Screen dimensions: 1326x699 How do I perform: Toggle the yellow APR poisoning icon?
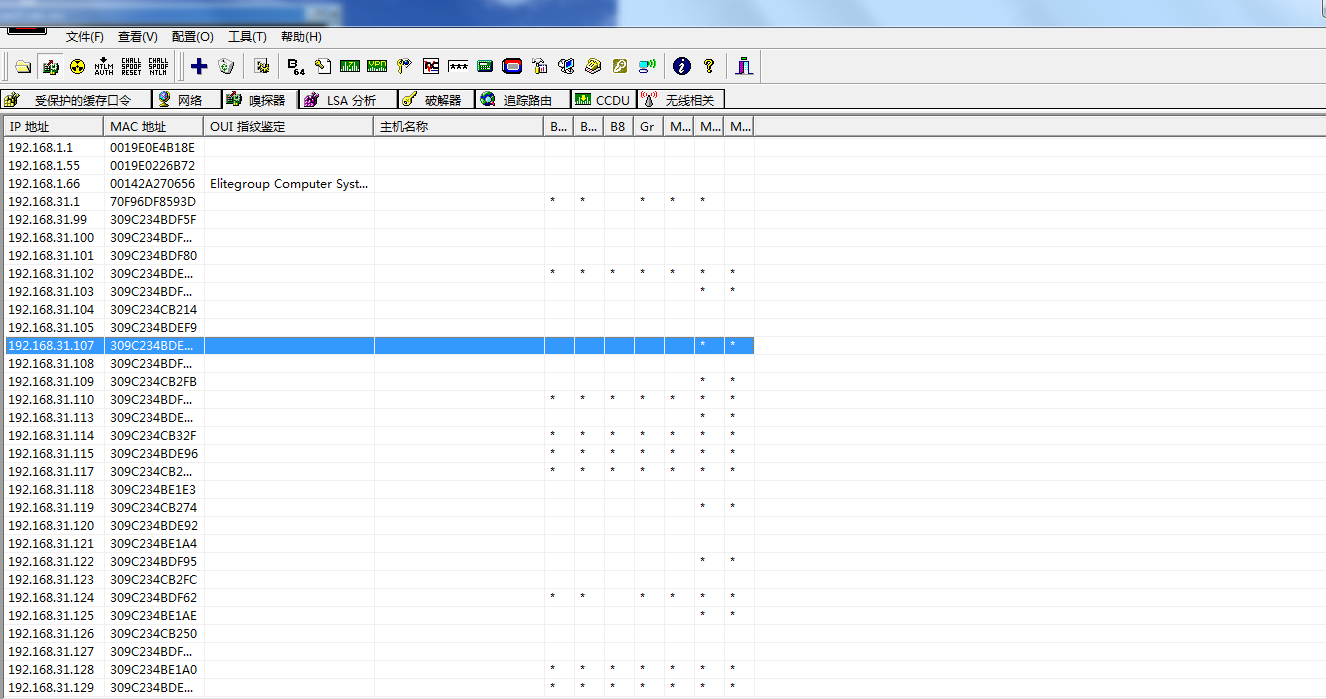tap(77, 66)
